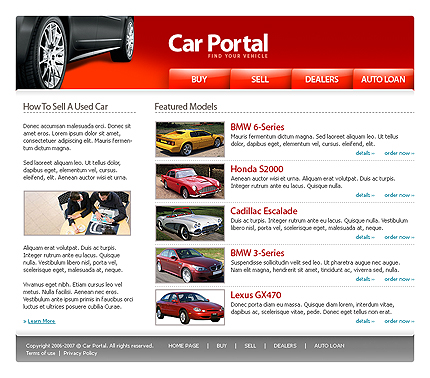This screenshot has width=430, height=378.
Task: Click the HOME PAGE footer link
Action: (184, 346)
